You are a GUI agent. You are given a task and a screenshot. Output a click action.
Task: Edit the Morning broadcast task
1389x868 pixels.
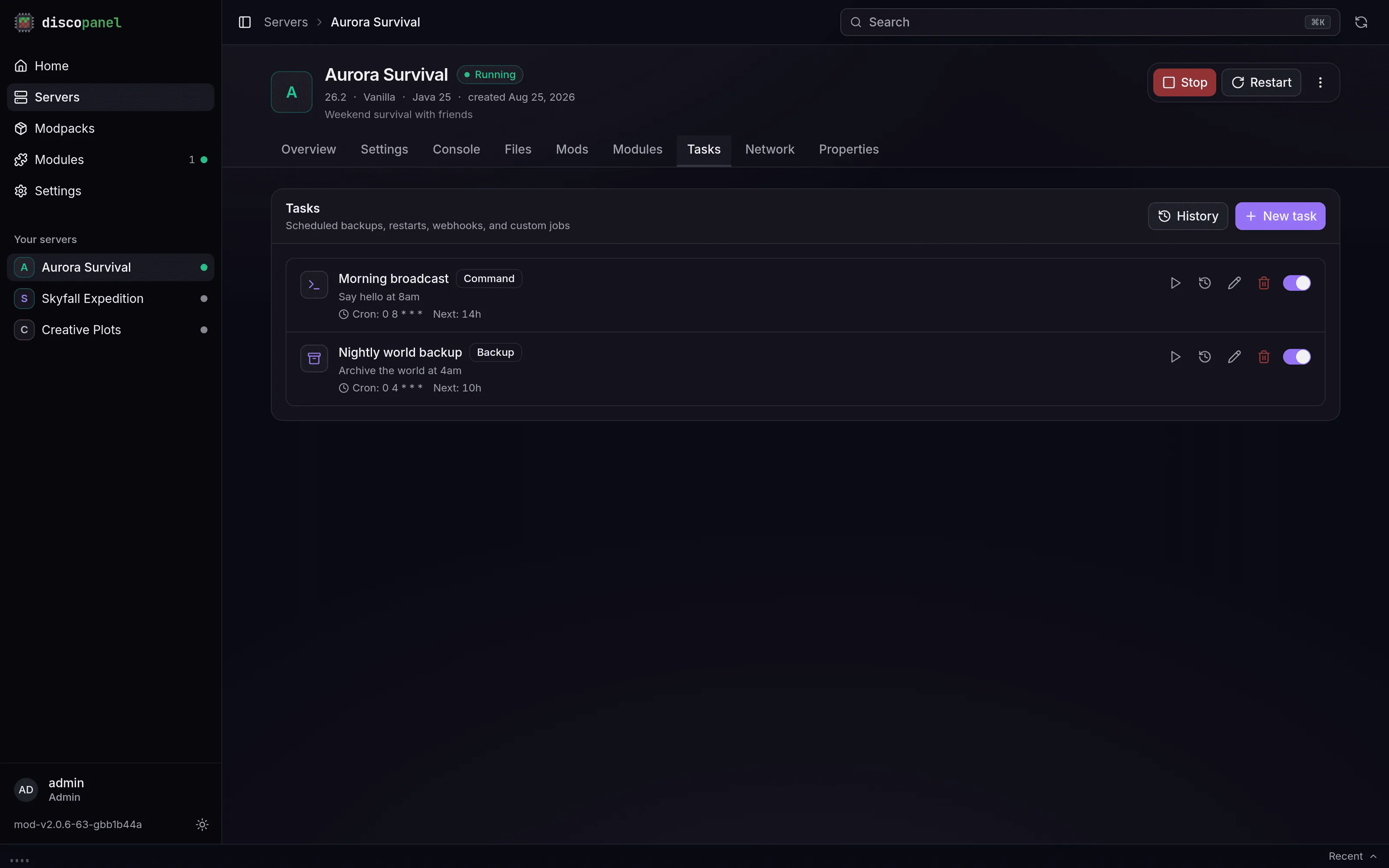click(1234, 283)
